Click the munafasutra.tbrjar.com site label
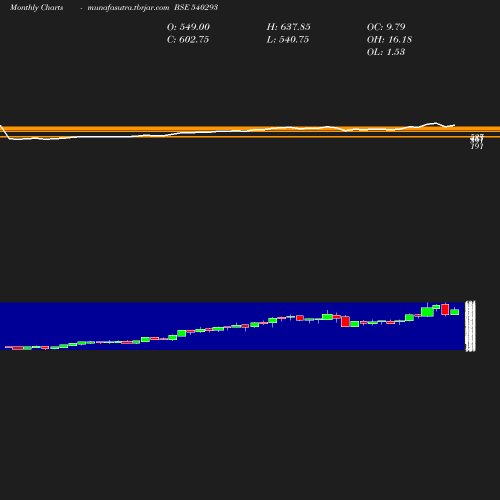The width and height of the screenshot is (500, 500). [x=128, y=7]
